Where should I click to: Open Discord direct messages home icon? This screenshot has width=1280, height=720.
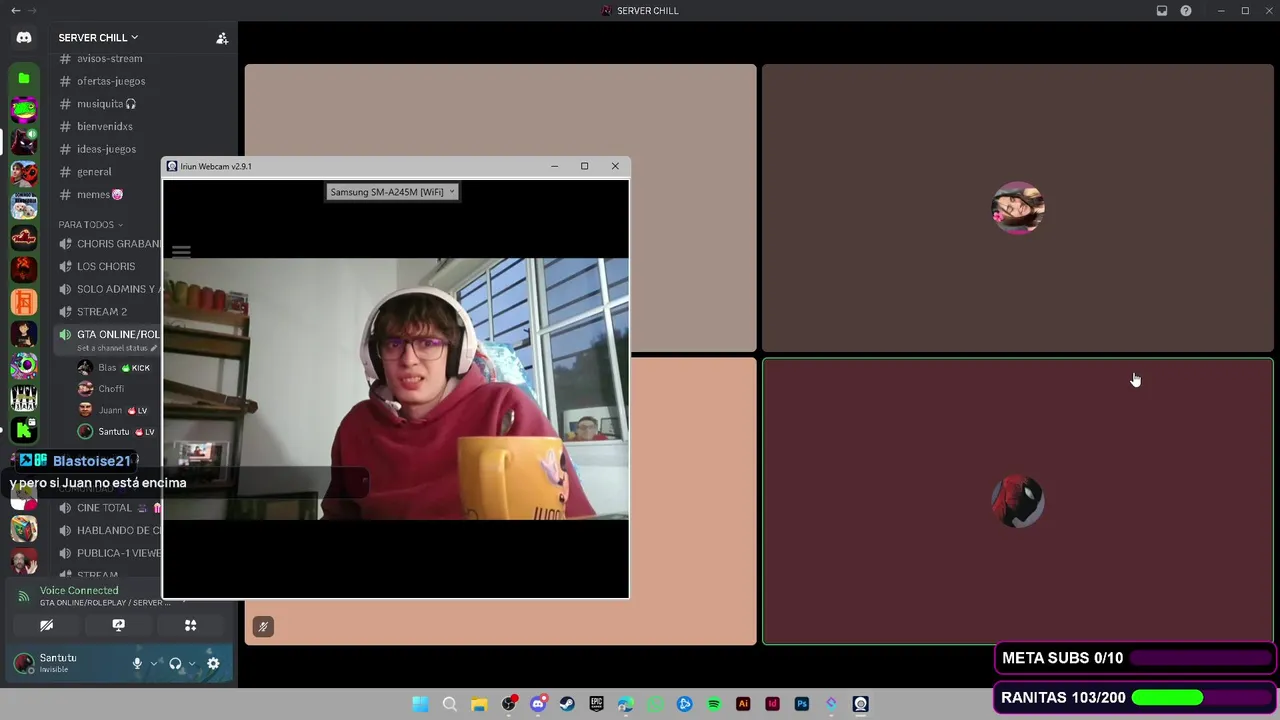(24, 38)
